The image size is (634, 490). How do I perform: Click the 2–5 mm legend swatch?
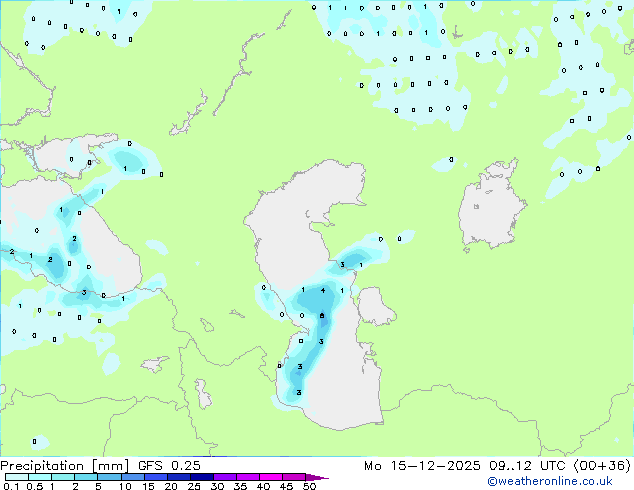pos(86,477)
